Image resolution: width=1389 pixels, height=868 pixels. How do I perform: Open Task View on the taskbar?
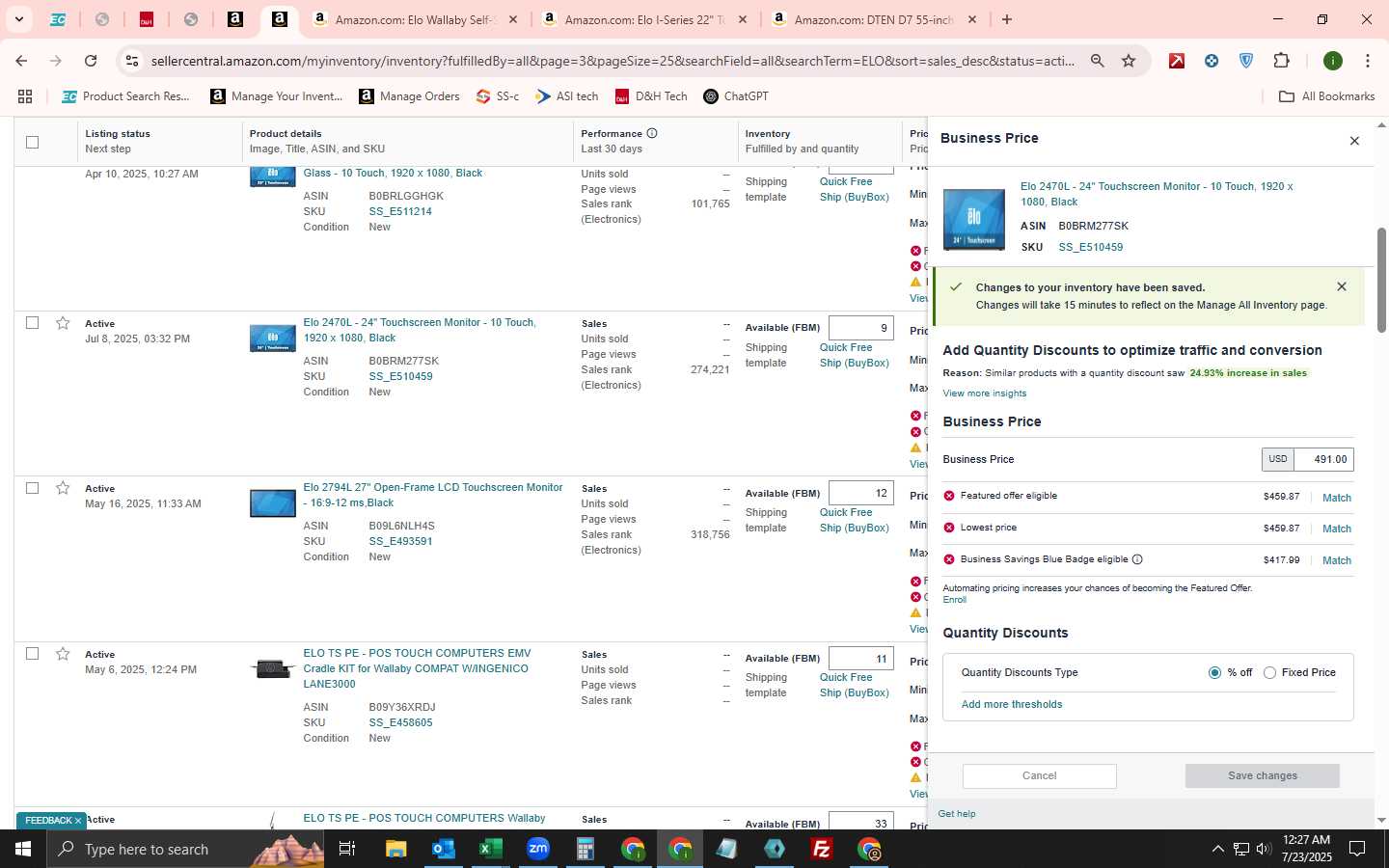[347, 849]
